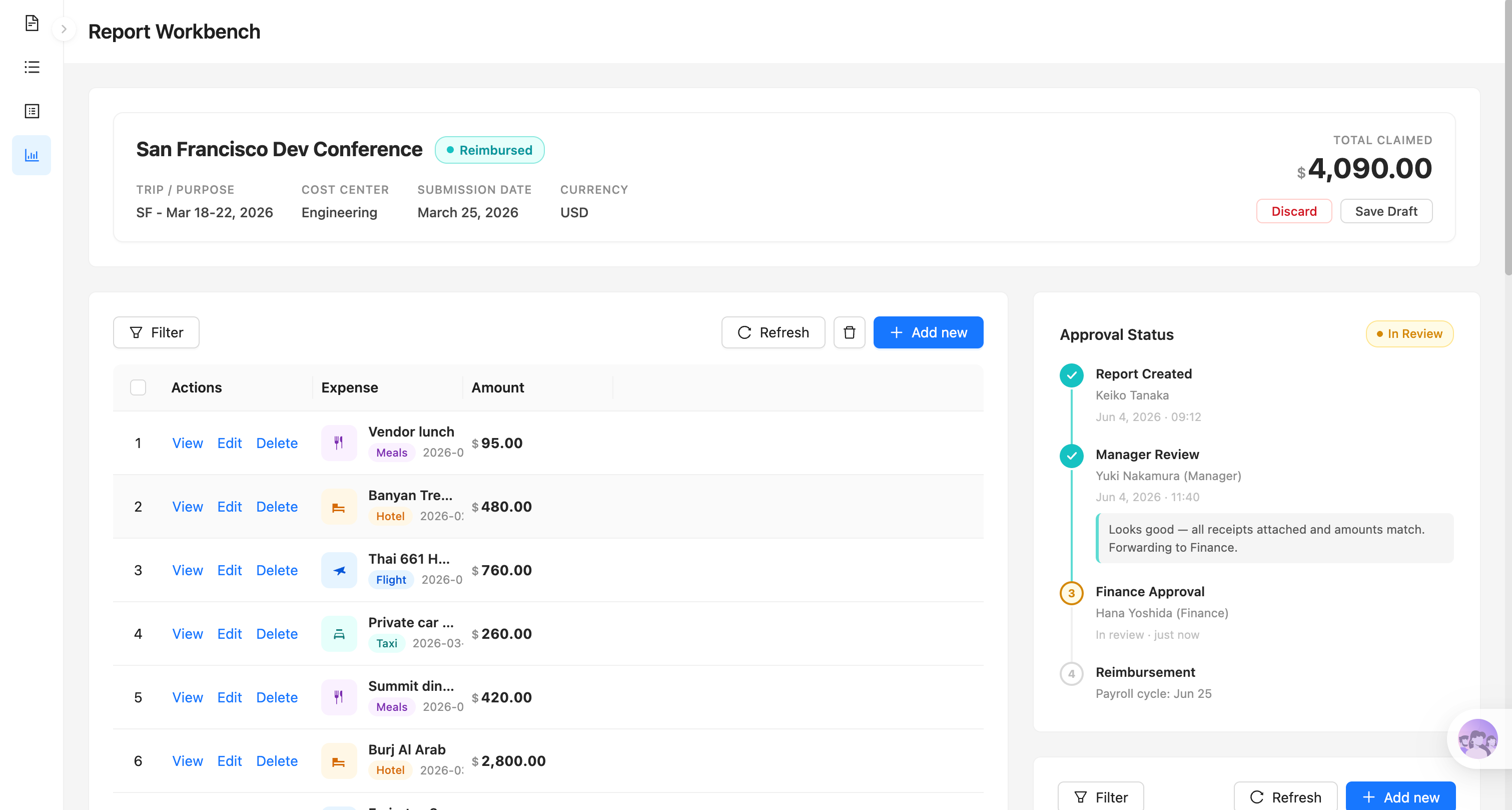Click the San Francisco Dev Conference title

click(x=279, y=149)
